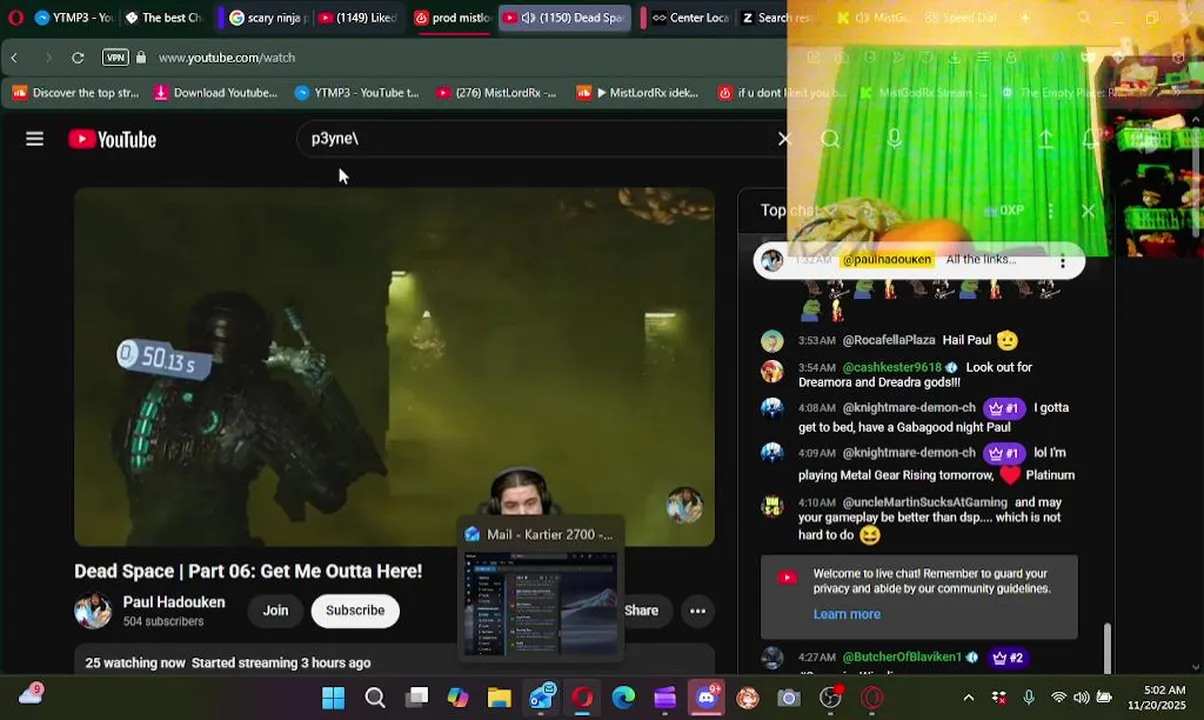The height and width of the screenshot is (720, 1204).
Task: Open pinned message options menu
Action: (x=1063, y=261)
